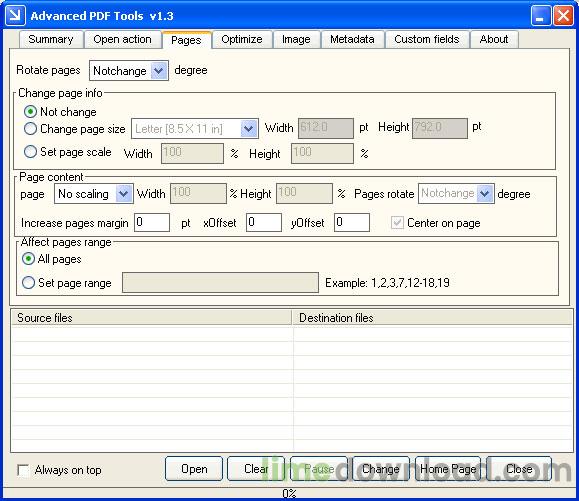The image size is (579, 501).
Task: Open the Home Page button
Action: pos(448,469)
